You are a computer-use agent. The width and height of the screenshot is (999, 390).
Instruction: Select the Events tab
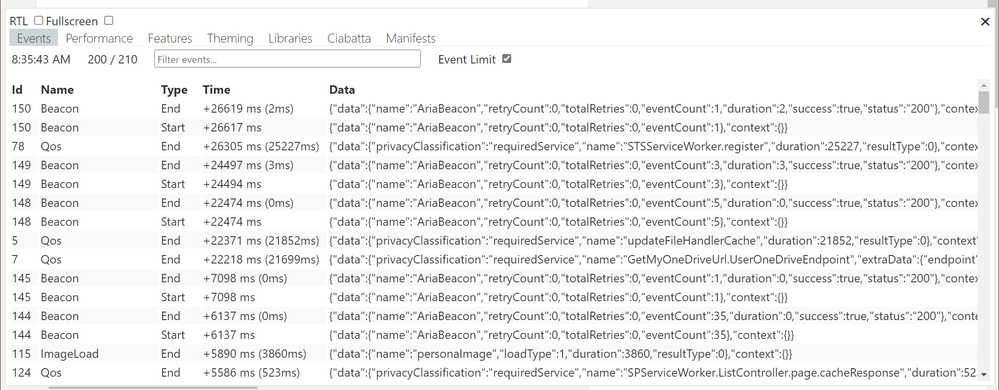tap(34, 38)
